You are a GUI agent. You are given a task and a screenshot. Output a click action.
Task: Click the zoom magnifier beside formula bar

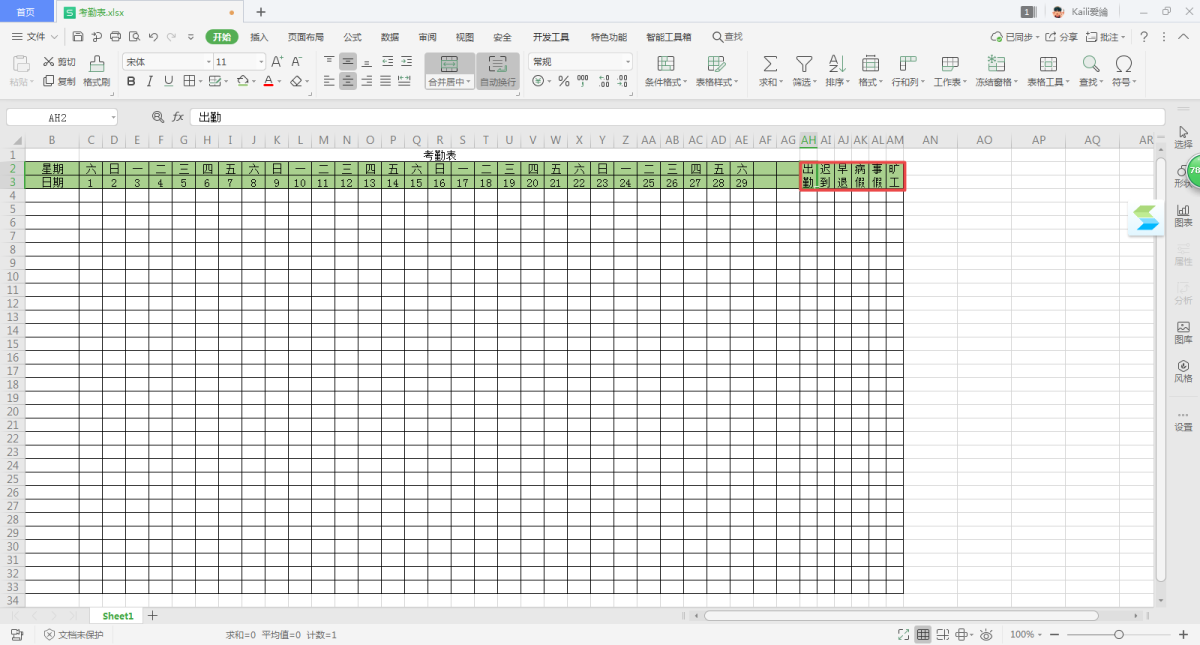click(x=157, y=117)
